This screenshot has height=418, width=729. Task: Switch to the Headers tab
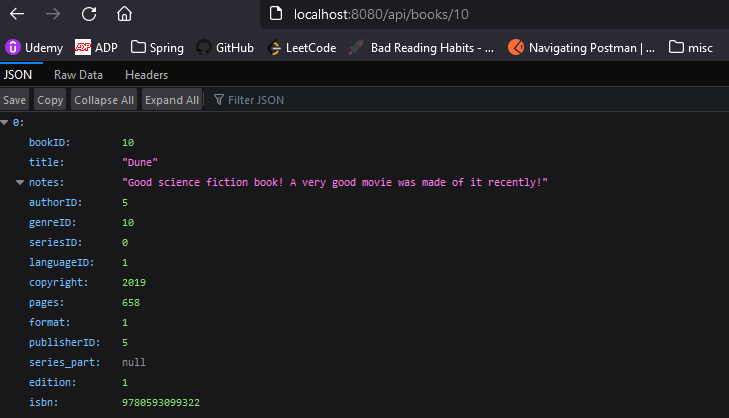[x=146, y=75]
